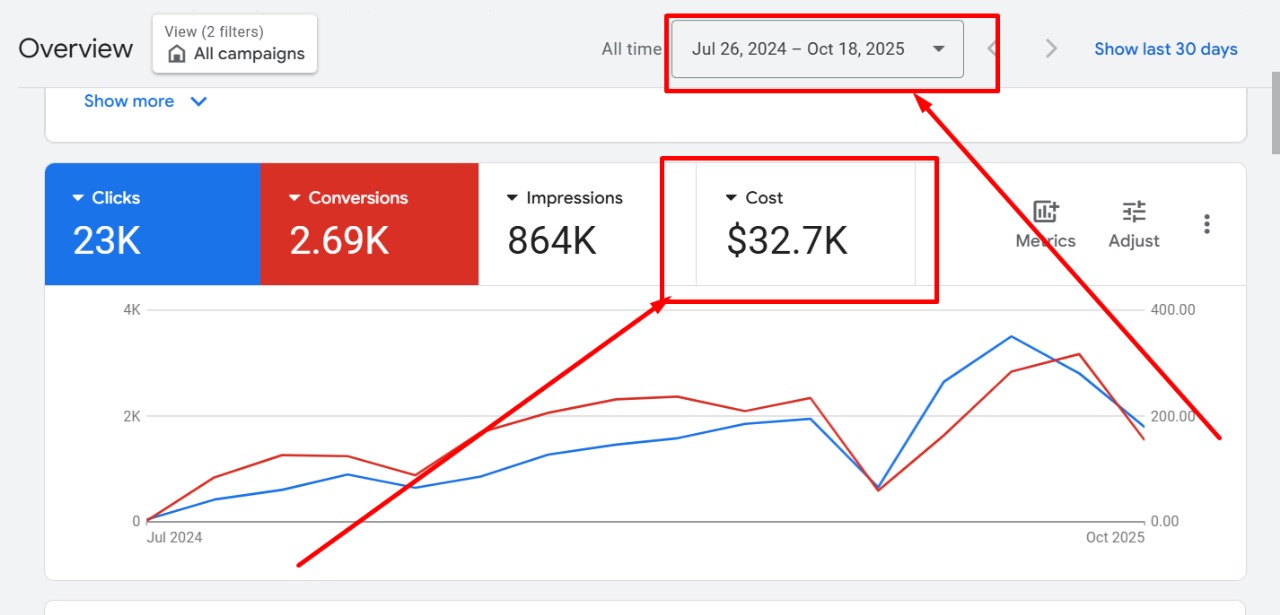Open the Clicks metric dropdown triangle
The height and width of the screenshot is (615, 1280).
[78, 198]
